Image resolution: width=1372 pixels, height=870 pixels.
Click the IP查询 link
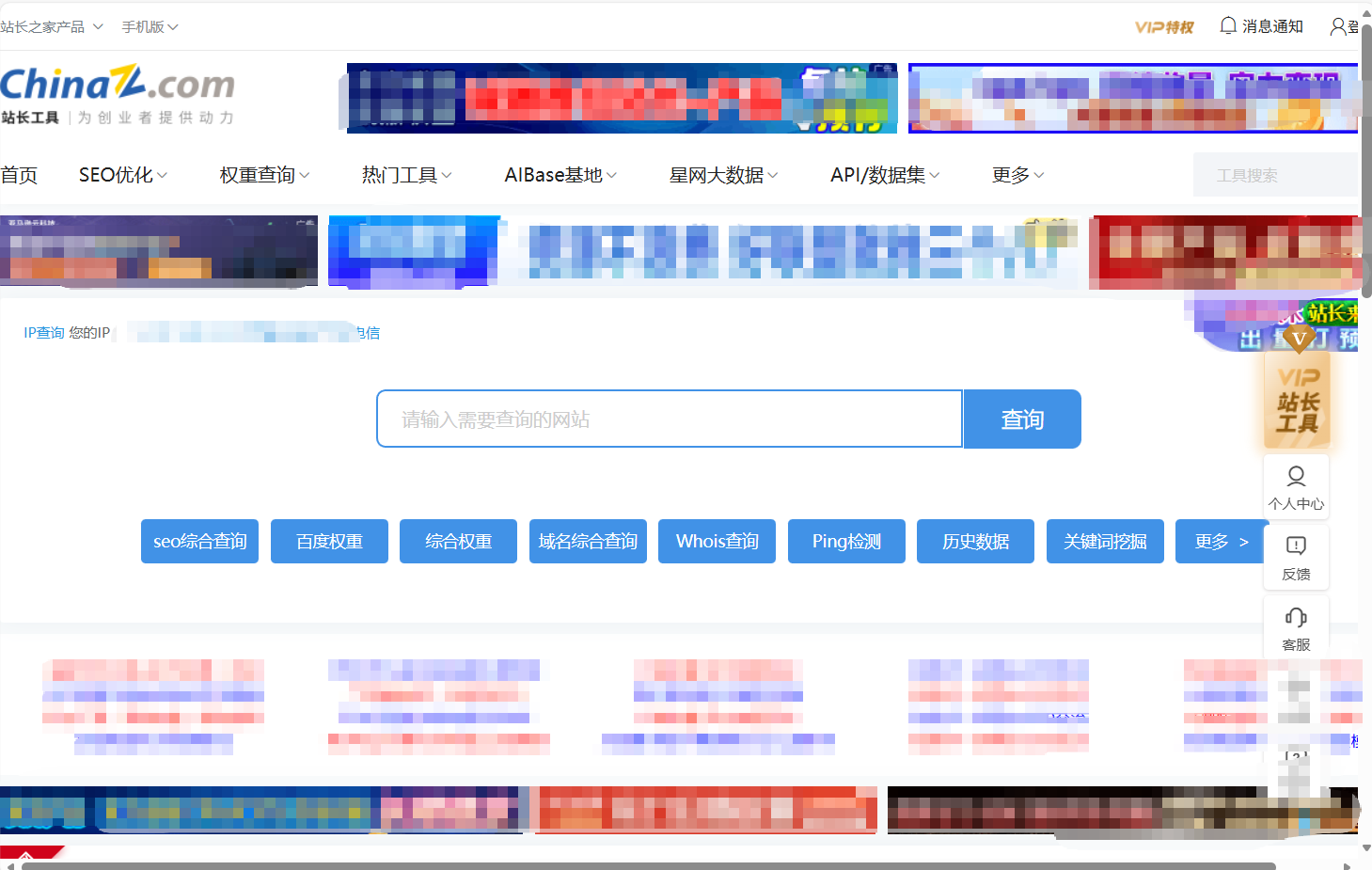43,332
